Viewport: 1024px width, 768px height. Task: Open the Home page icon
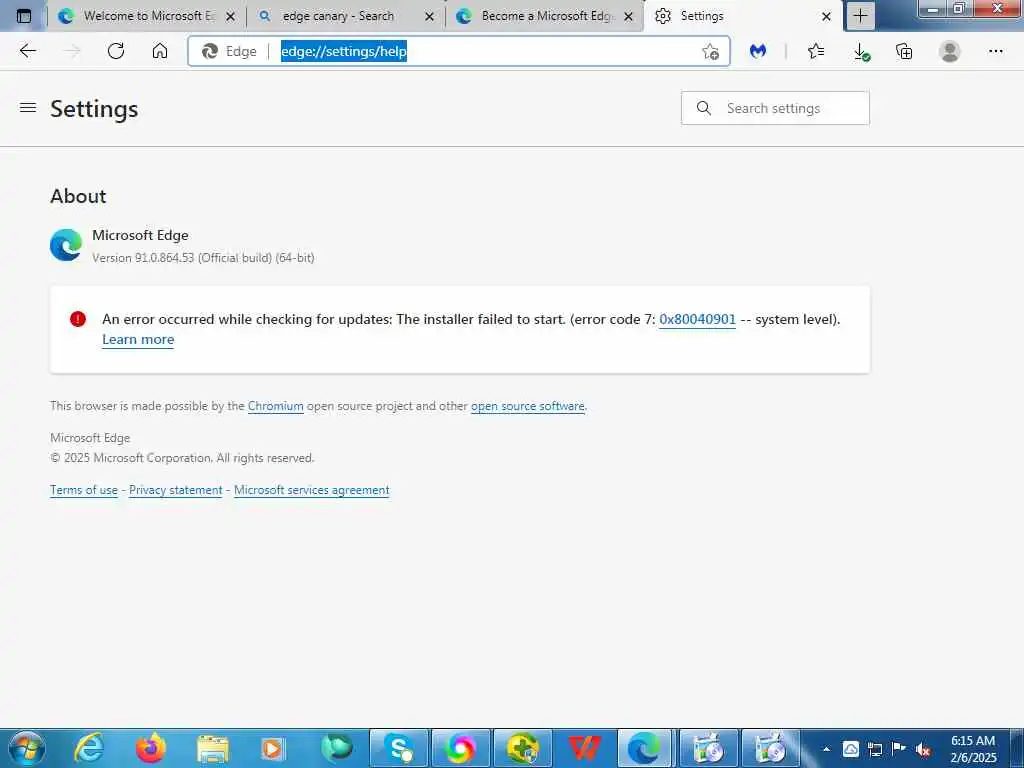click(160, 51)
